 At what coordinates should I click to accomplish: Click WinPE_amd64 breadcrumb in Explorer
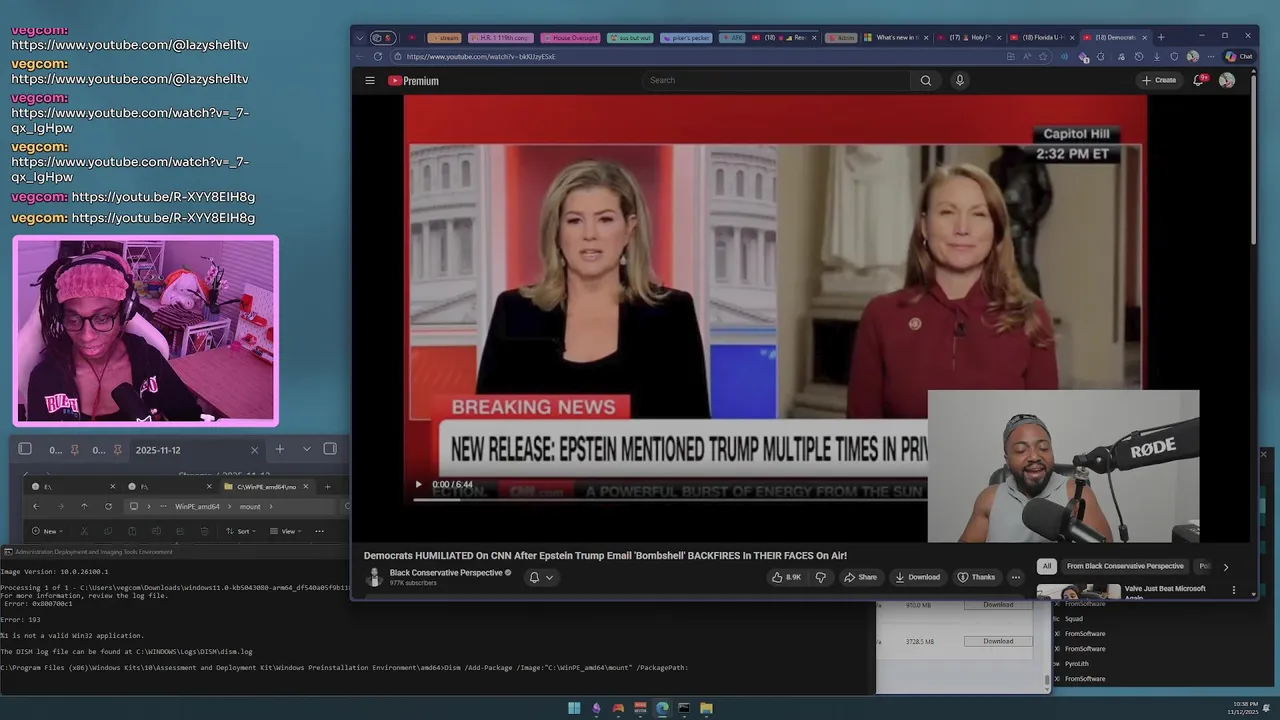[197, 506]
